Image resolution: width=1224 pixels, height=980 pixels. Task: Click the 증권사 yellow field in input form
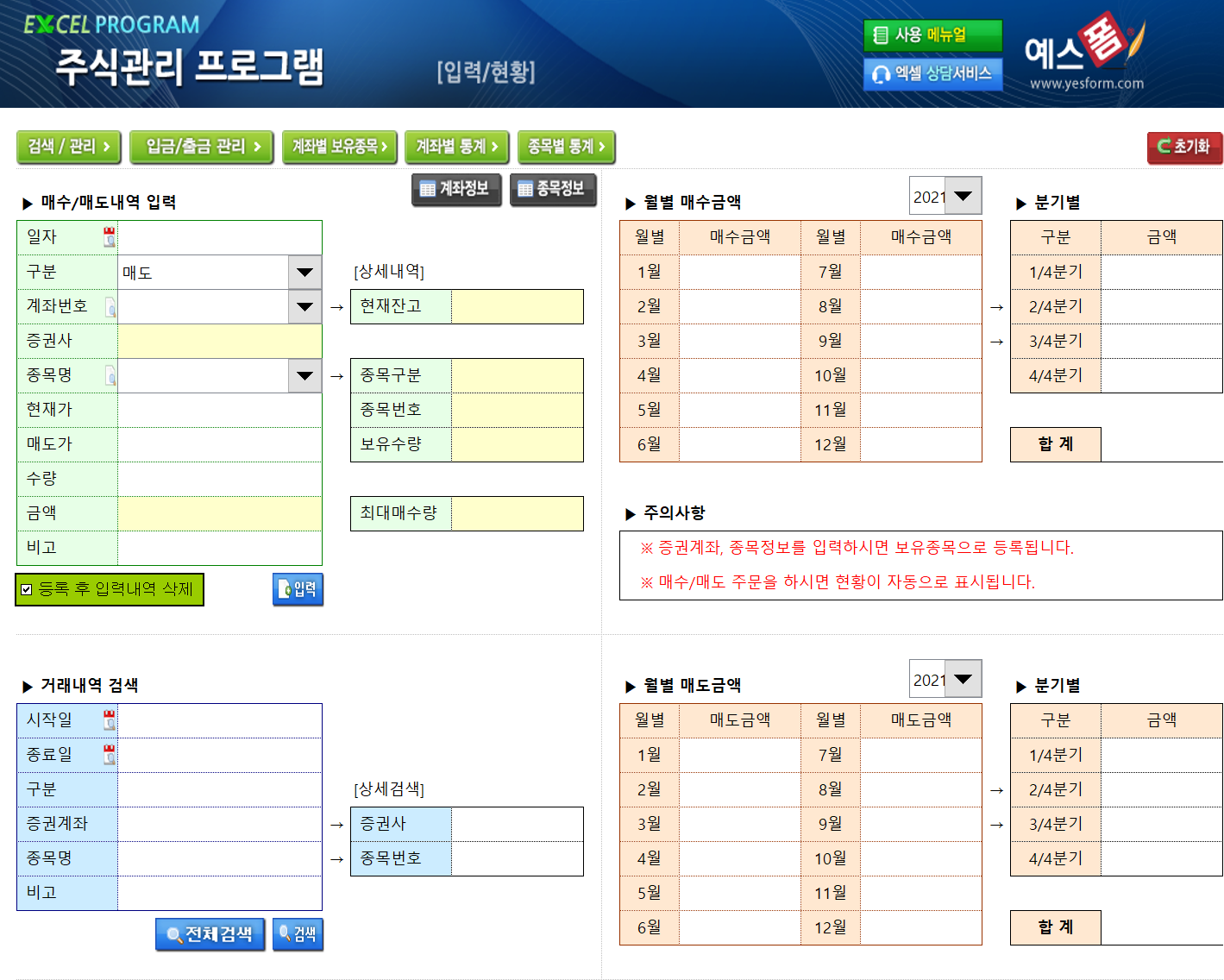click(x=219, y=341)
